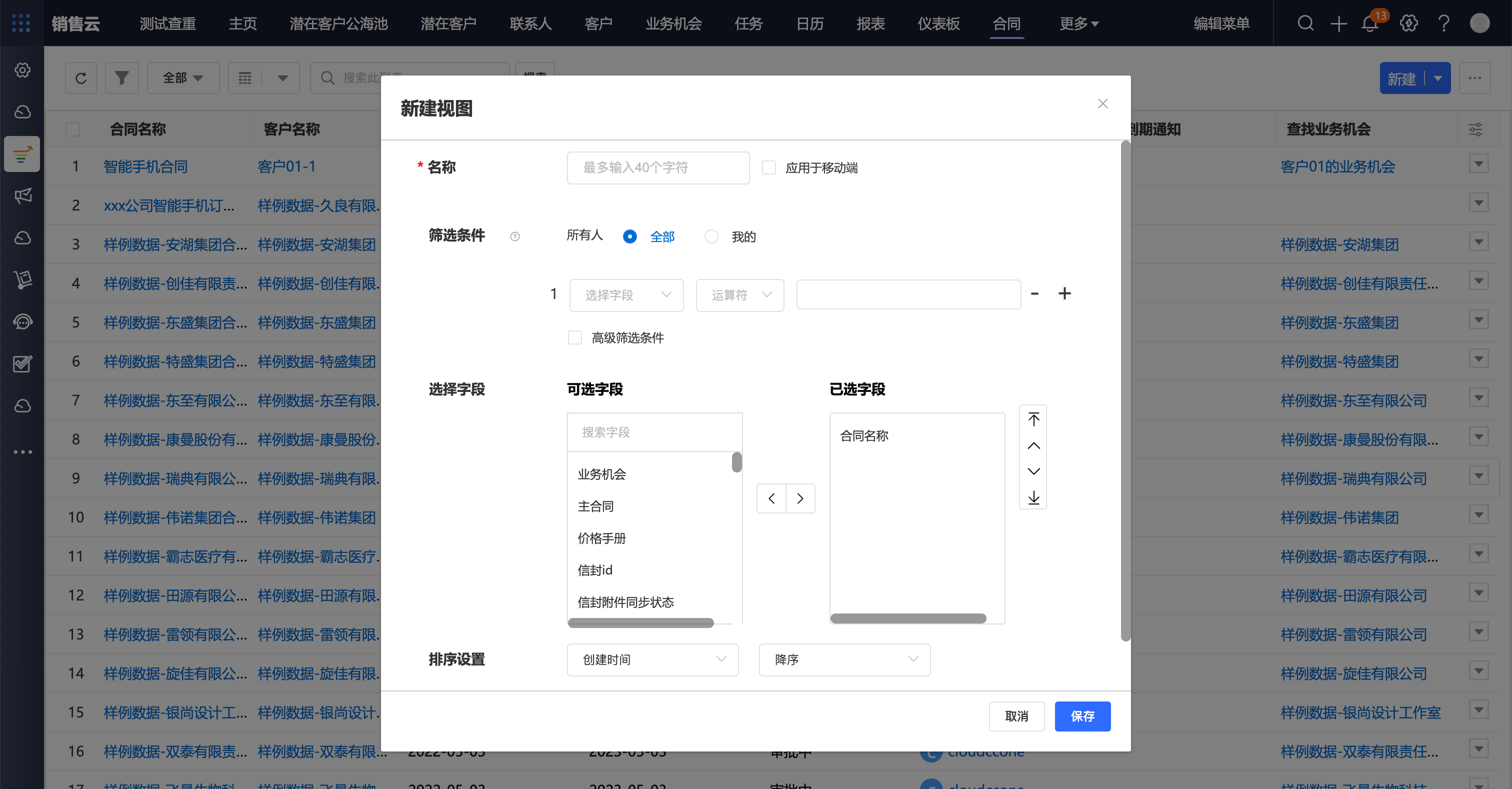
Task: Open notifications bell icon
Action: point(1369,24)
